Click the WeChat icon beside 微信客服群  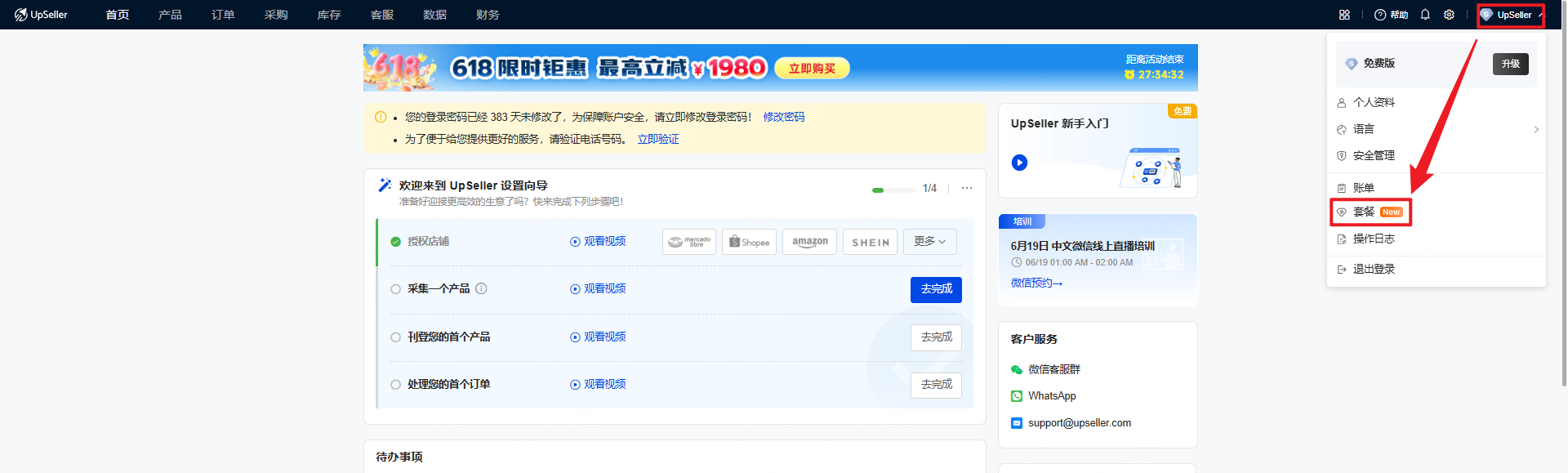pyautogui.click(x=1017, y=369)
